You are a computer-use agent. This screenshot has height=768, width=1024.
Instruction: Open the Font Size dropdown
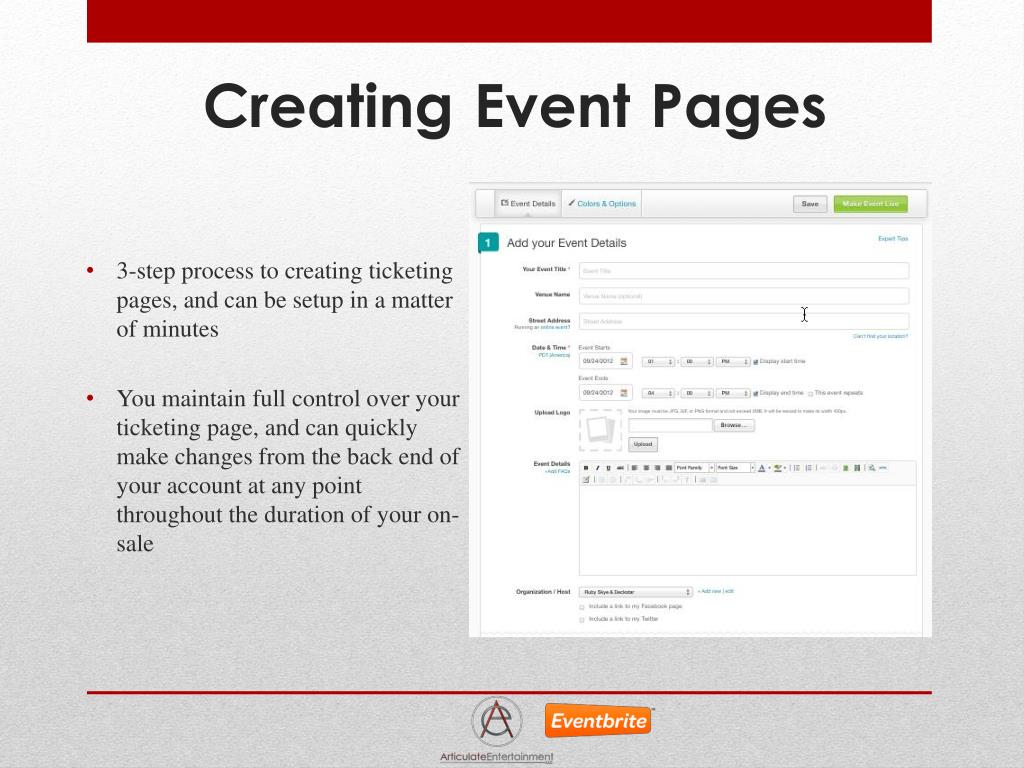click(x=735, y=468)
